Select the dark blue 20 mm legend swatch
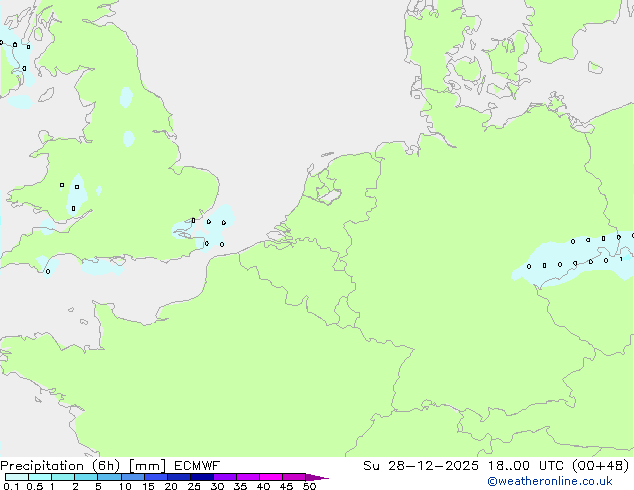Viewport: 634px width, 490px height. pyautogui.click(x=182, y=477)
